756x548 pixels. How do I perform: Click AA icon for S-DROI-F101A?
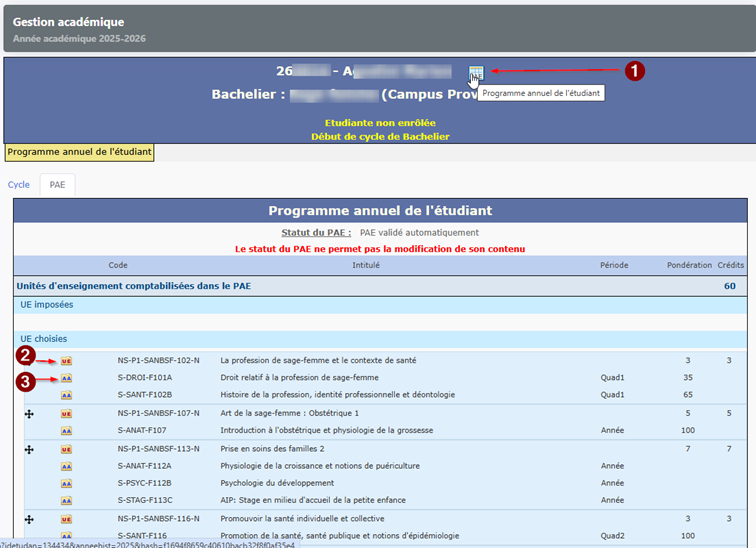tap(67, 378)
